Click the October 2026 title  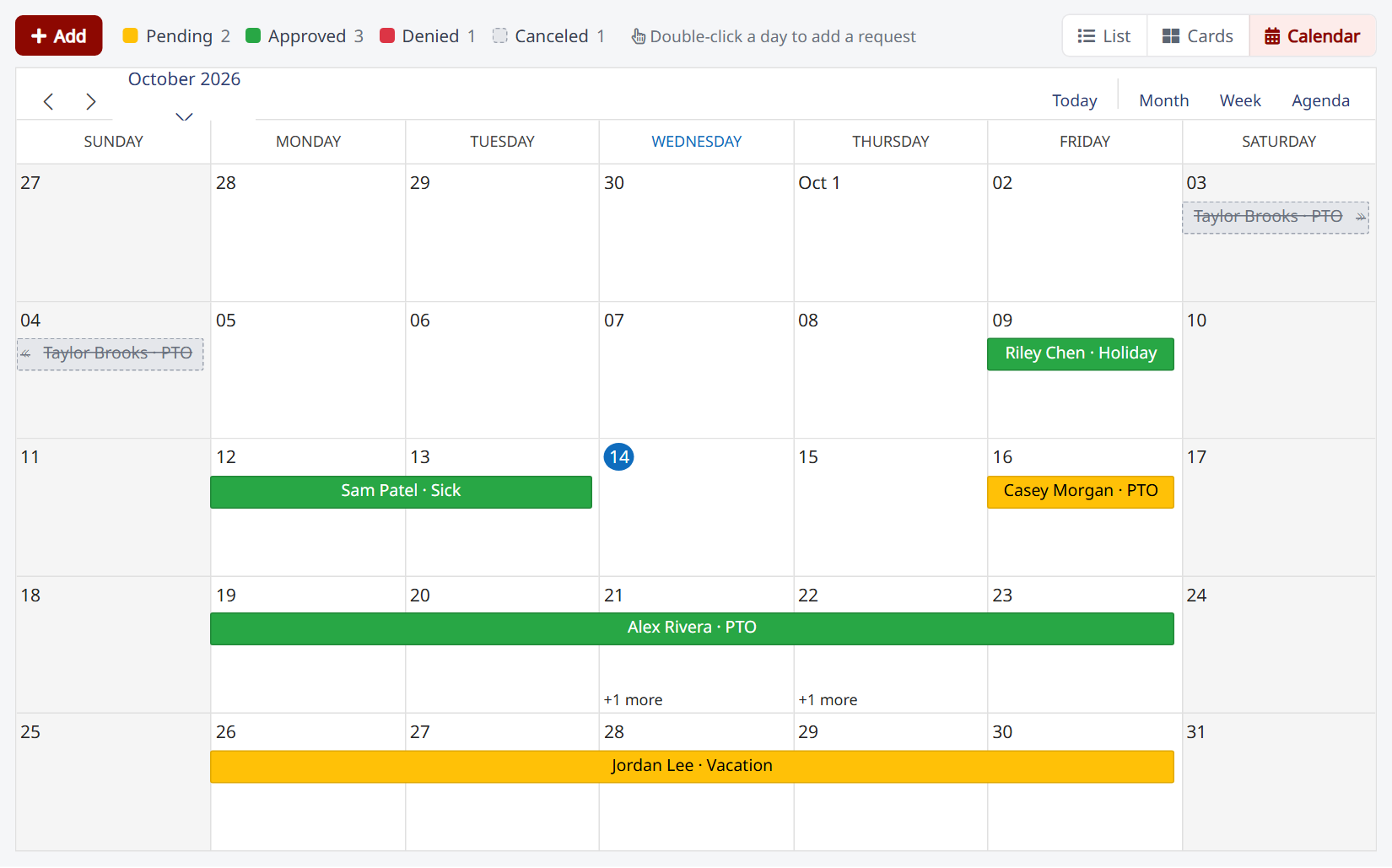click(184, 79)
